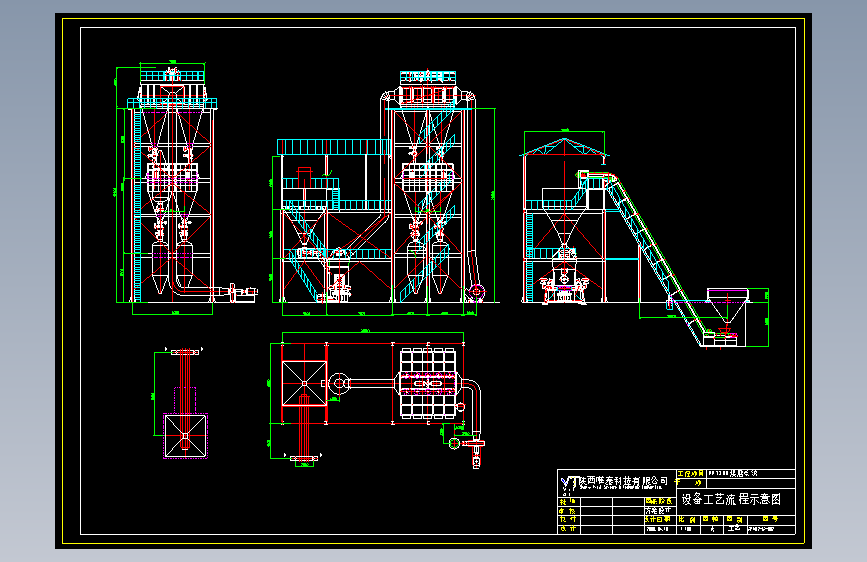Image resolution: width=867 pixels, height=562 pixels.
Task: Select the center tower front elevation with stairs
Action: tap(387, 192)
